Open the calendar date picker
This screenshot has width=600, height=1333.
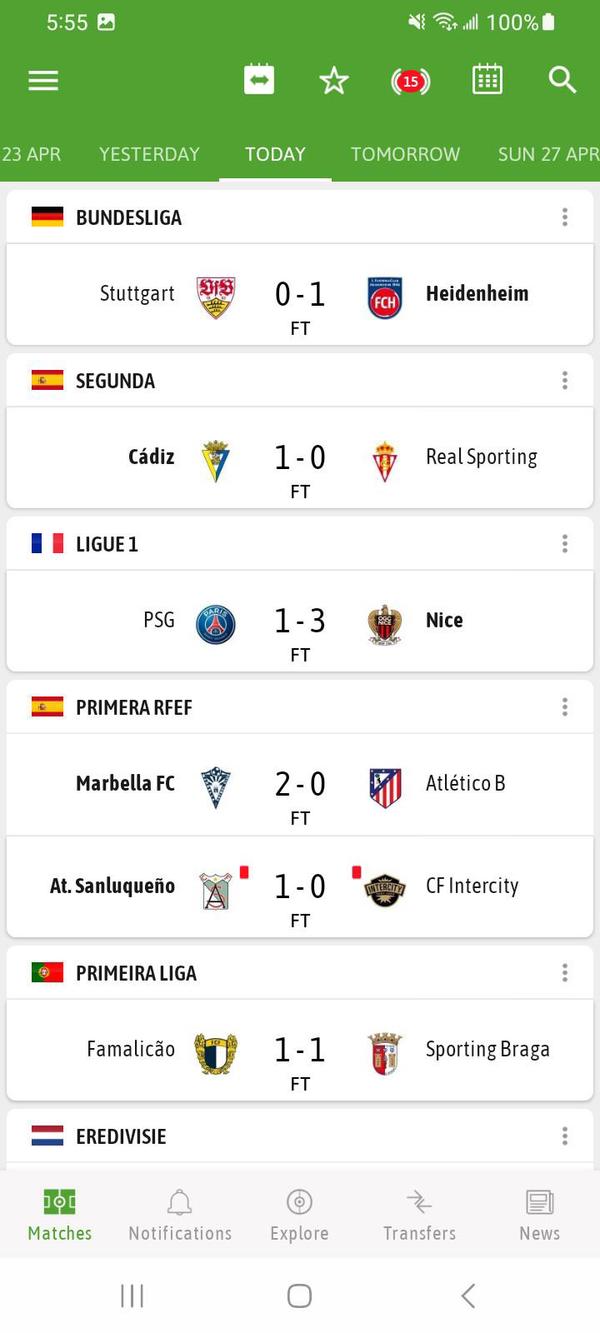coord(487,80)
